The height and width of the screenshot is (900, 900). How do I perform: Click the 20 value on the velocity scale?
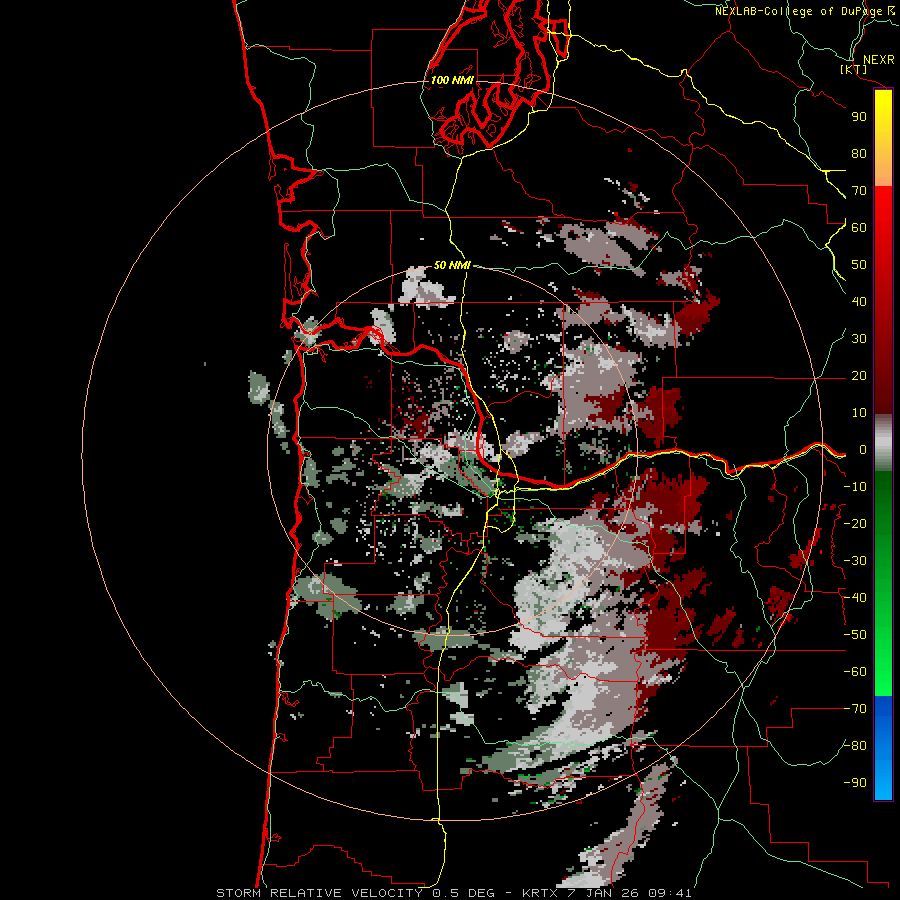(859, 375)
